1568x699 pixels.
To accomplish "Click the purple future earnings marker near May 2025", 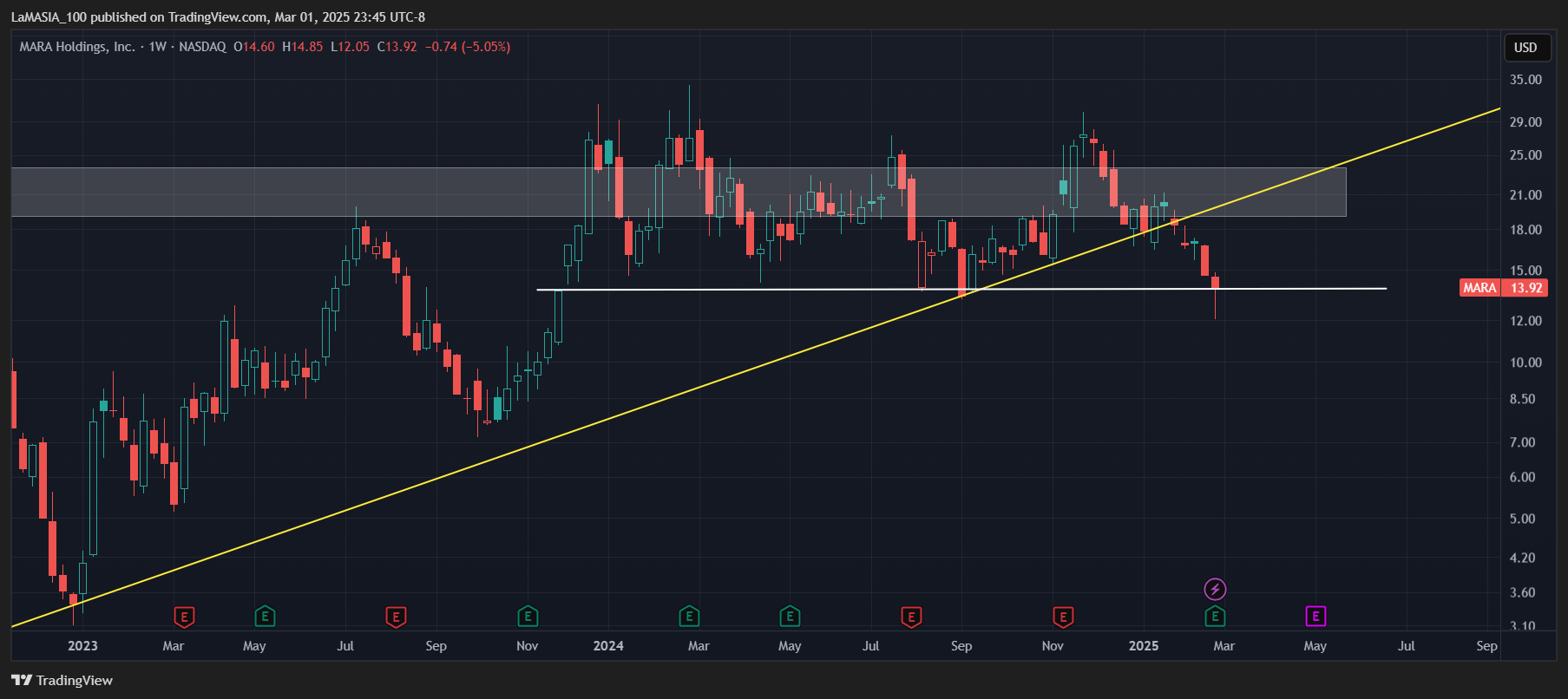I will [1315, 617].
